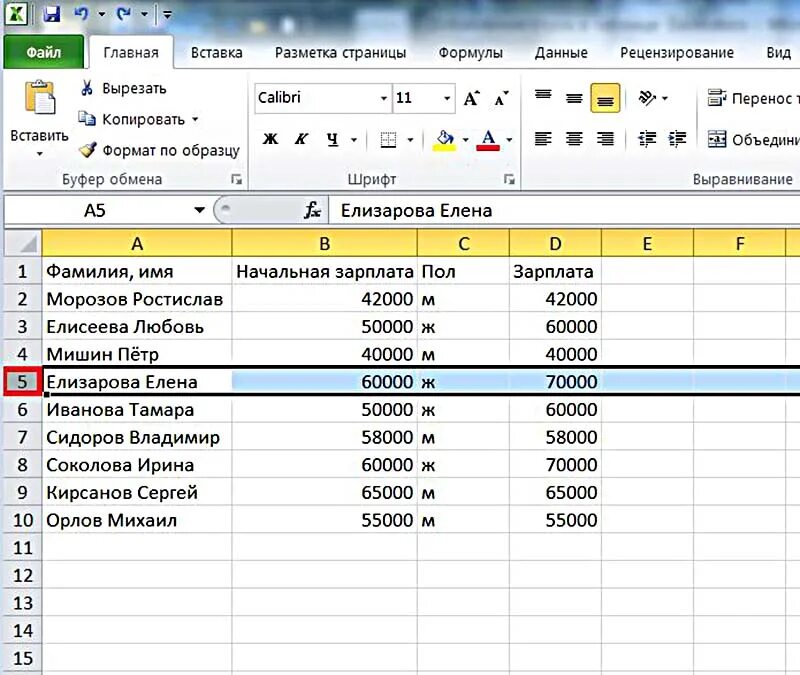Expand the fill color dropdown arrow
Screen dimensions: 800x675
point(465,139)
